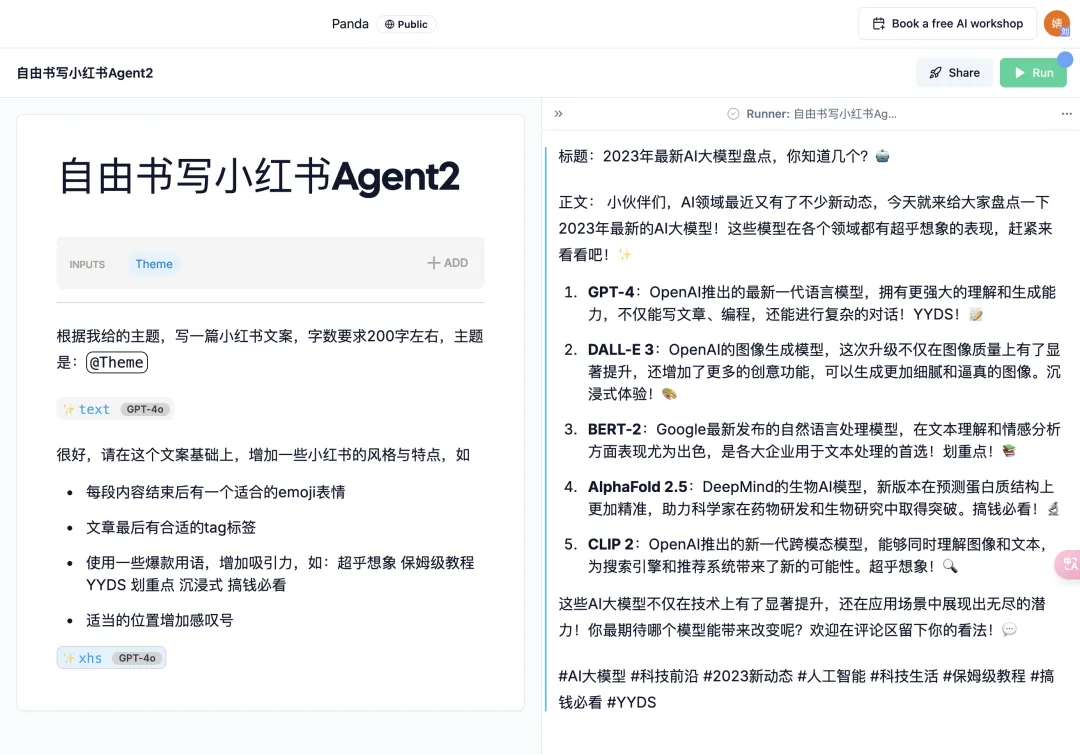Click the output line starting with 标题：2023年最新AI大模型盘点
This screenshot has width=1080, height=754.
724,156
